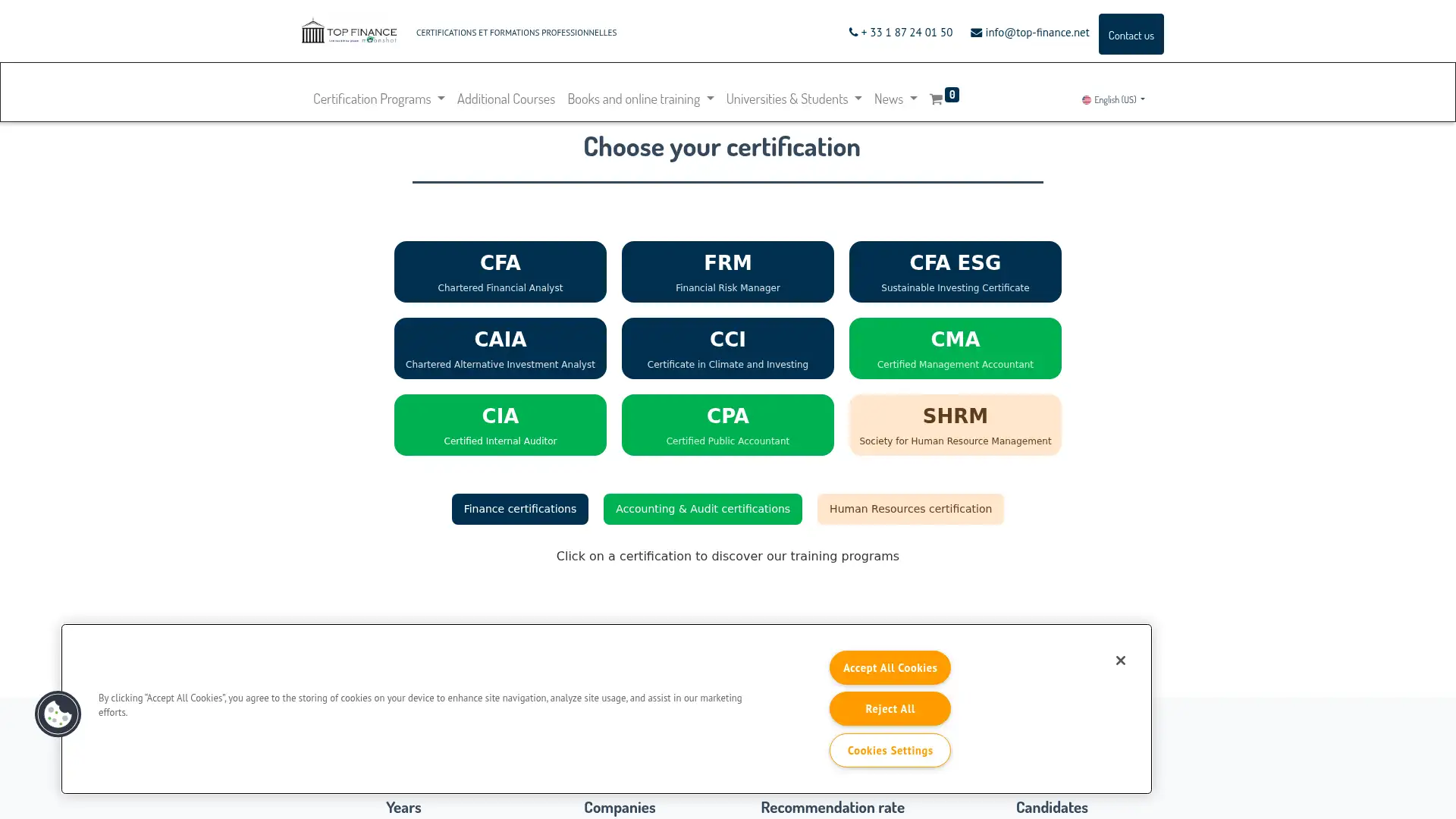Click the US flag icon in language selector
The width and height of the screenshot is (1456, 819).
(x=1087, y=99)
